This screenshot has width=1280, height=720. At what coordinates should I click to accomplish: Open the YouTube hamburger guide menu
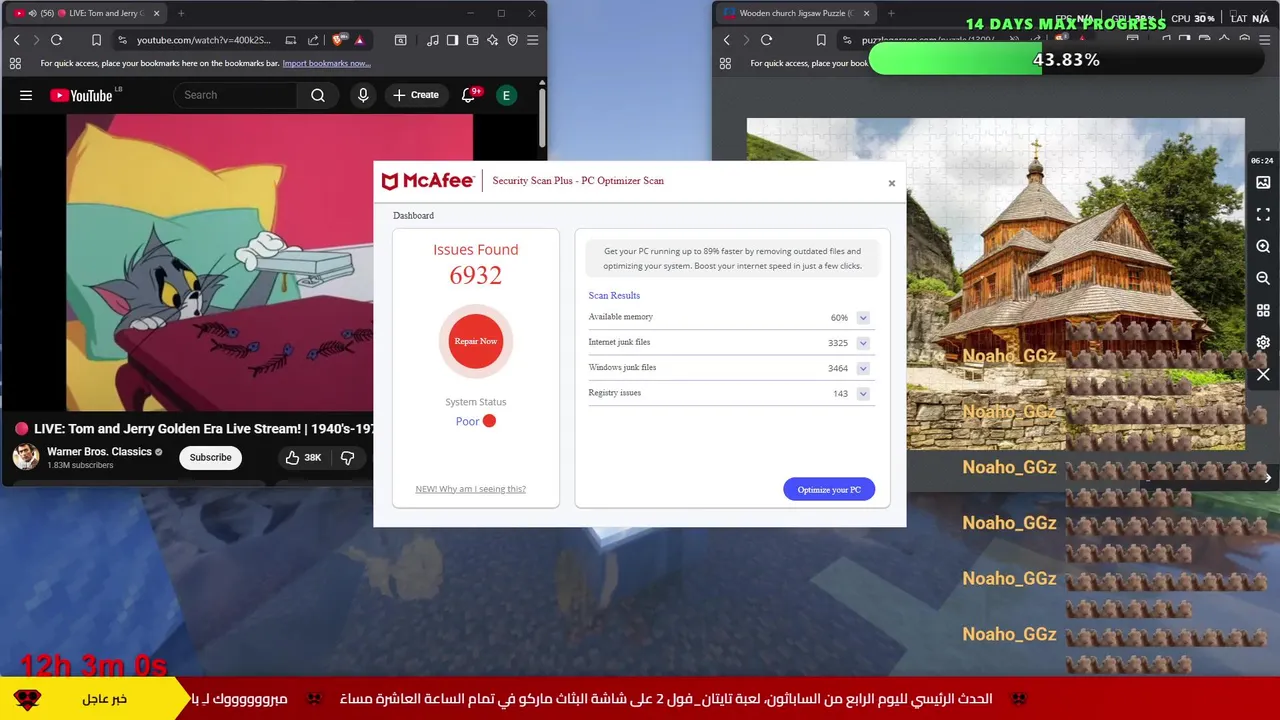(26, 95)
